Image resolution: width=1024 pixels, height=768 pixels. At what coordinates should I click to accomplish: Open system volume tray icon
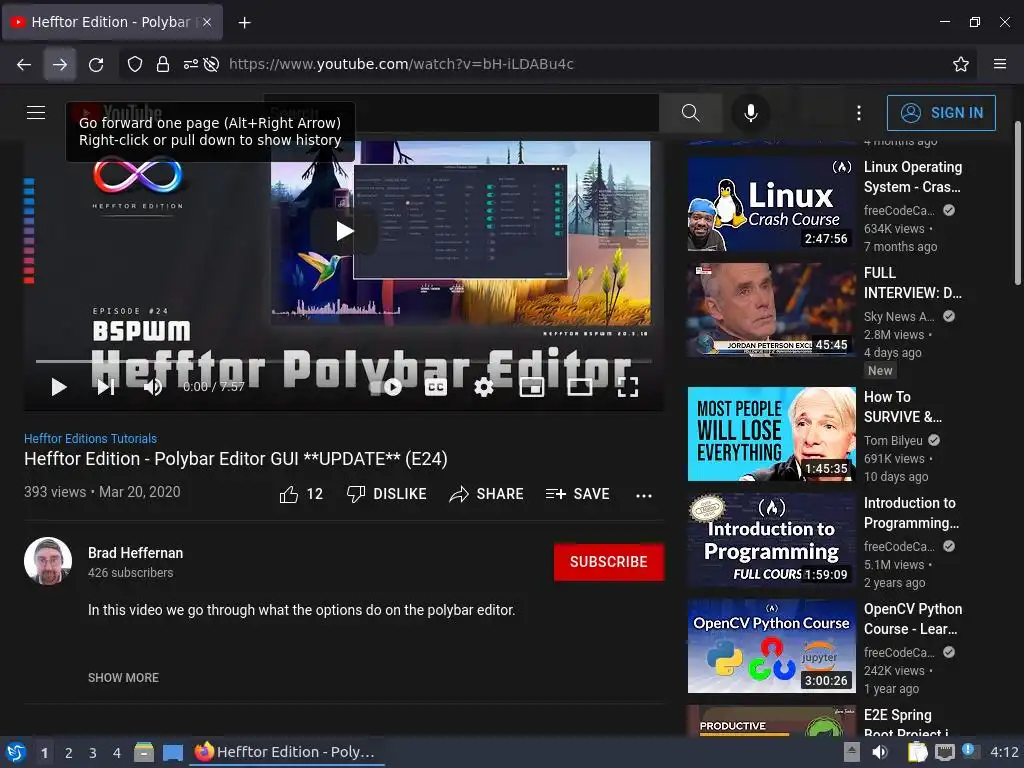pos(880,752)
